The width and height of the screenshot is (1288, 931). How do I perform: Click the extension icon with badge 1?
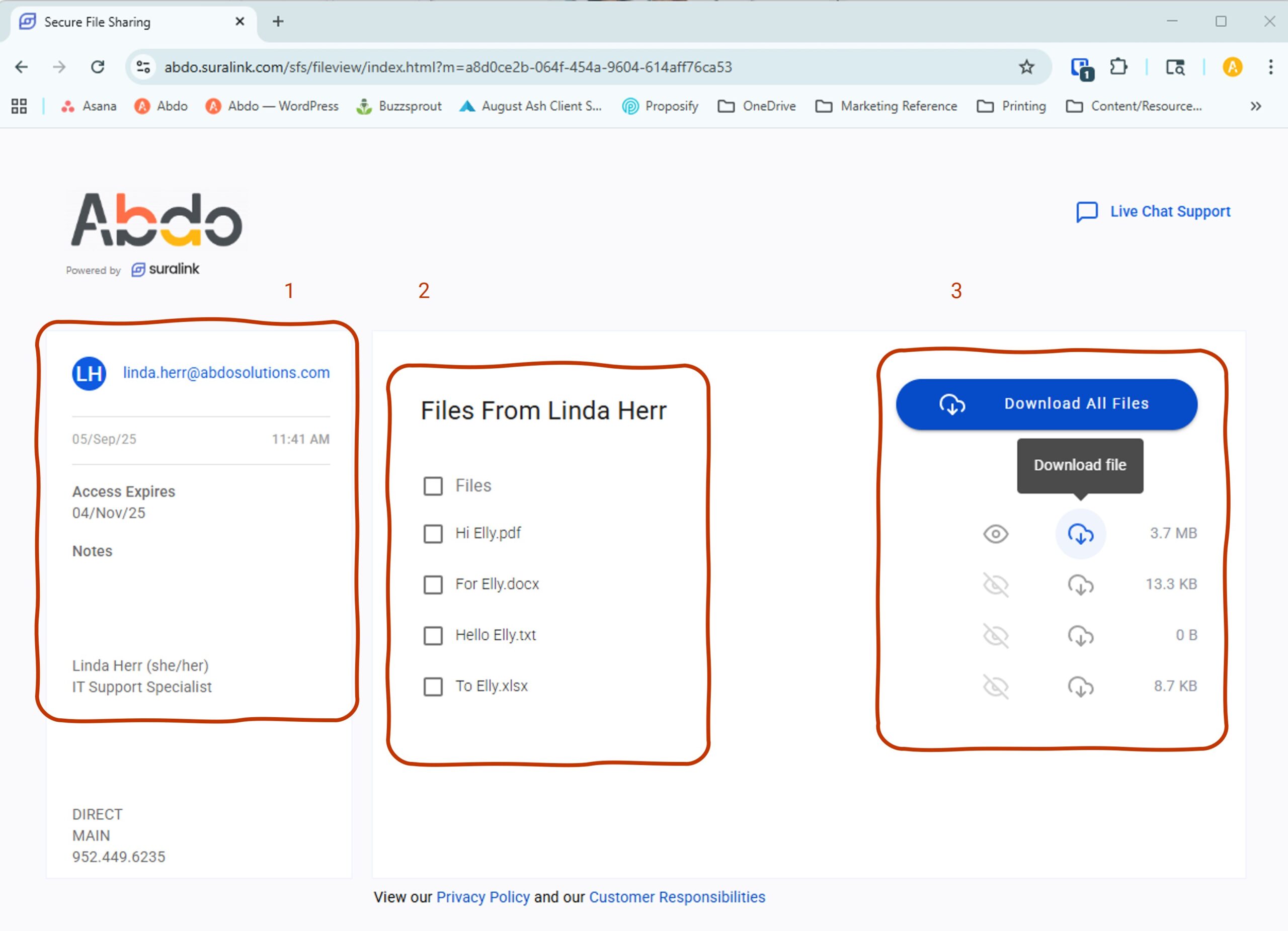[x=1082, y=68]
